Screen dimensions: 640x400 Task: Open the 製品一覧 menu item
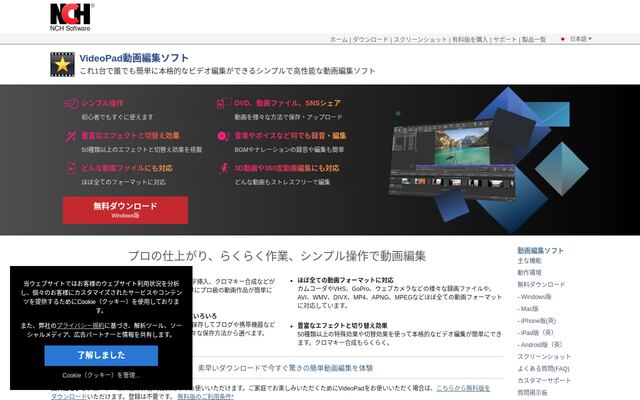[x=534, y=40]
